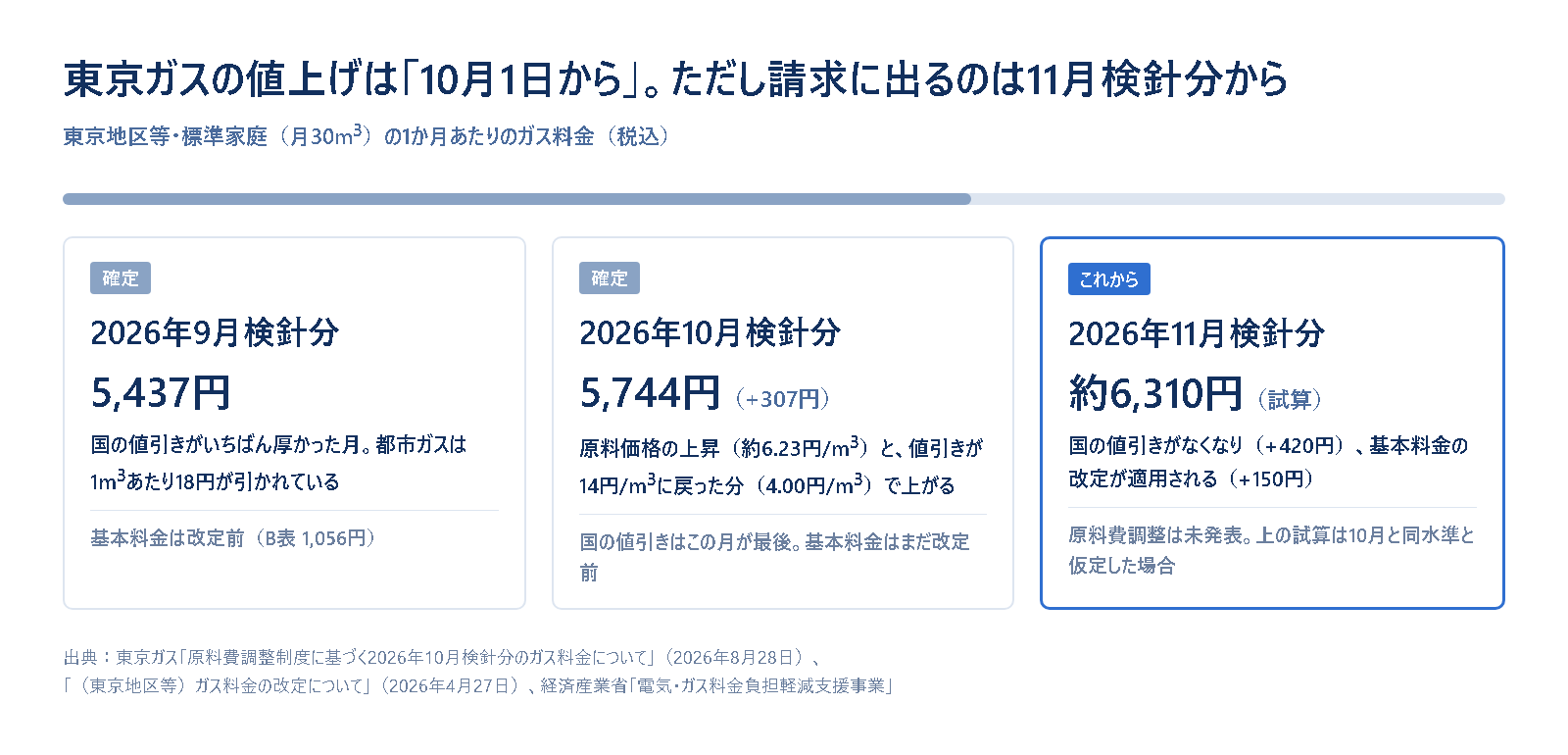Click the 原料価格の上昇(約6.23円/m³) line

pos(781,447)
